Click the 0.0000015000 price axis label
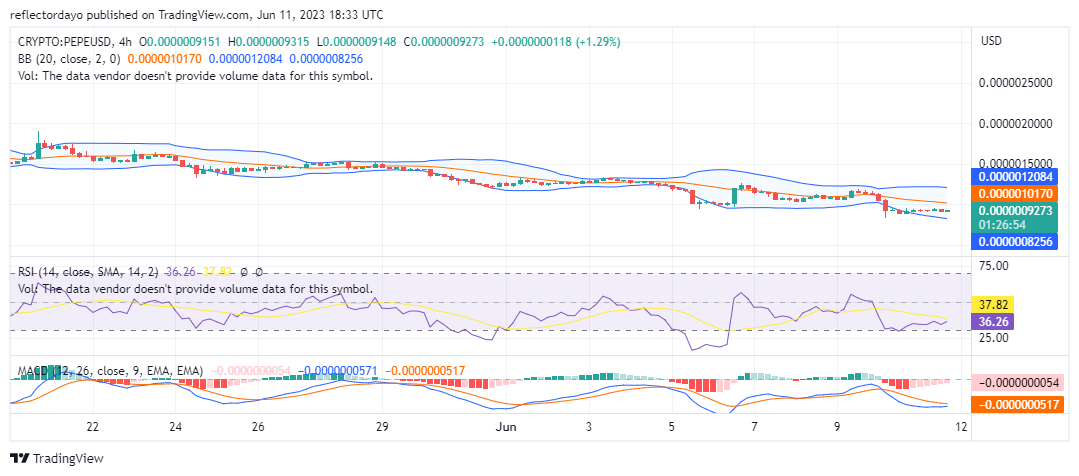 click(x=1016, y=164)
